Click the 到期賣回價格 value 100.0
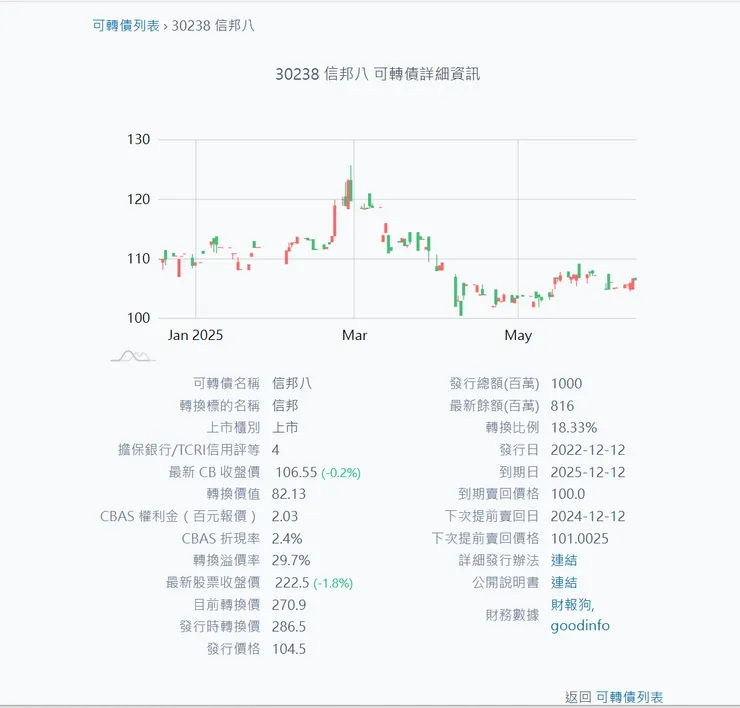The height and width of the screenshot is (708, 740). (x=568, y=494)
